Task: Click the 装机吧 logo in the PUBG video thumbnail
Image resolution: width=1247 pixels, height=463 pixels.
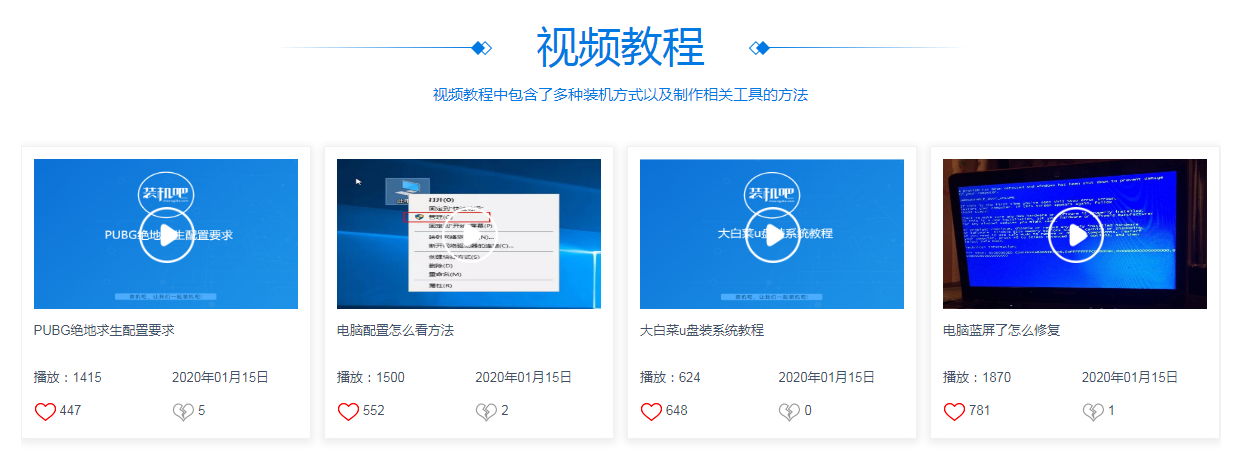Action: [166, 193]
